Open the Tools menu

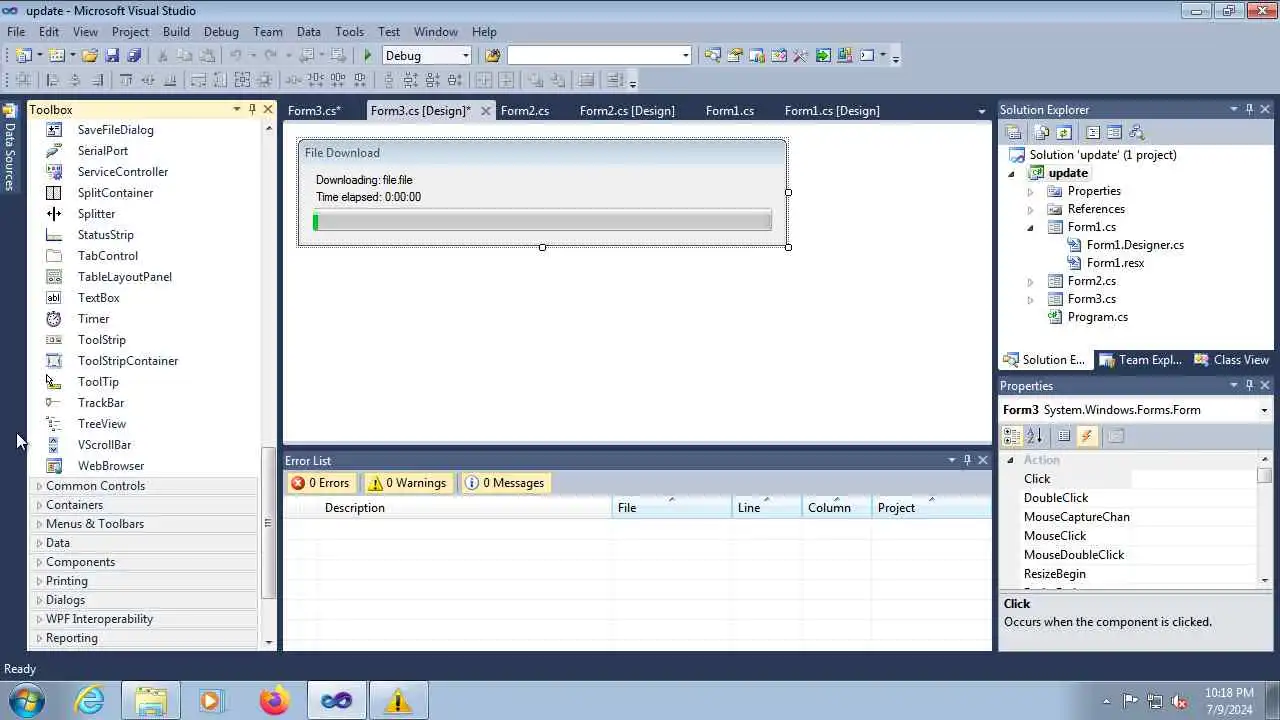coord(350,32)
